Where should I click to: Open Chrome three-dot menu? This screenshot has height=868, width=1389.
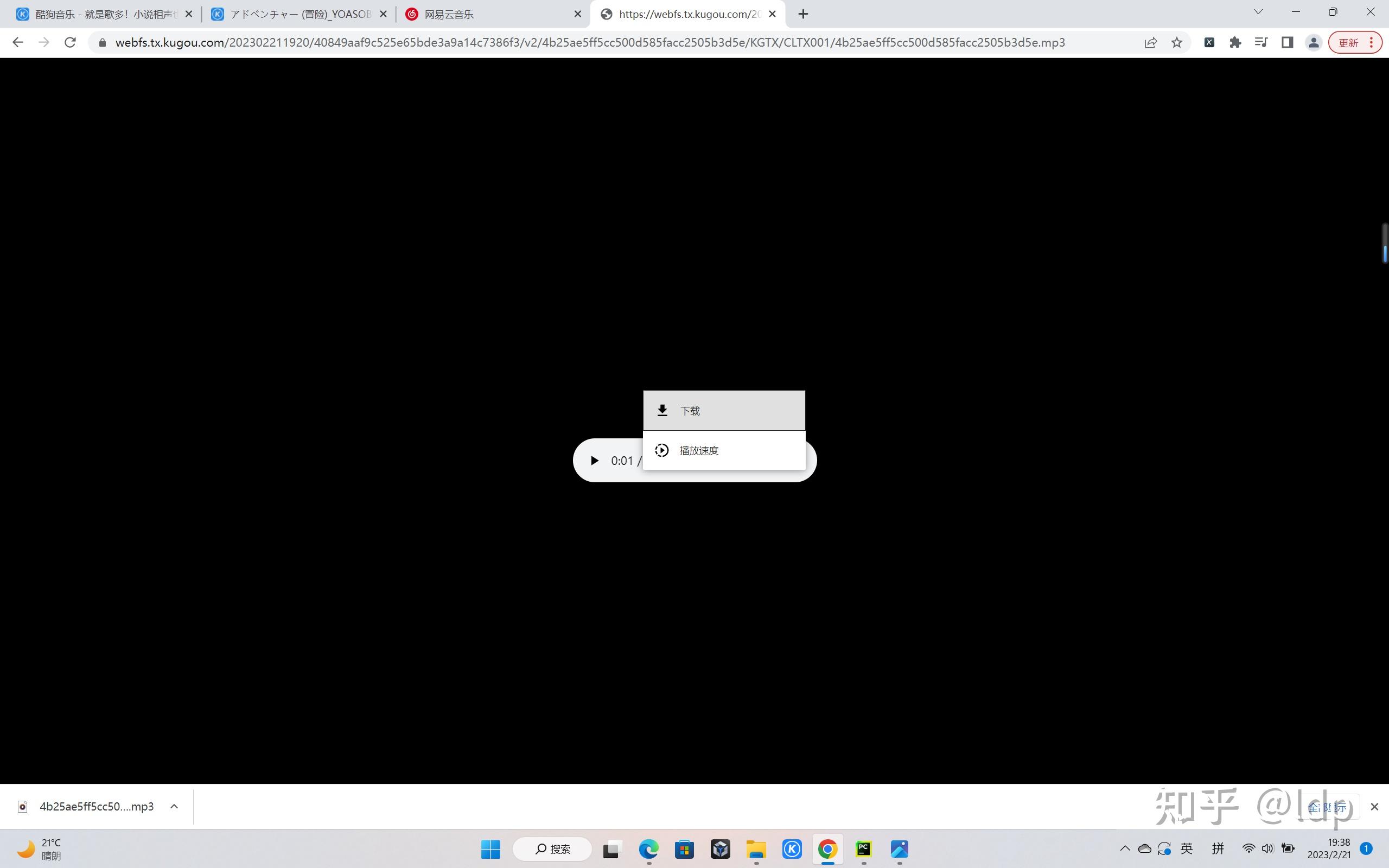1371,42
